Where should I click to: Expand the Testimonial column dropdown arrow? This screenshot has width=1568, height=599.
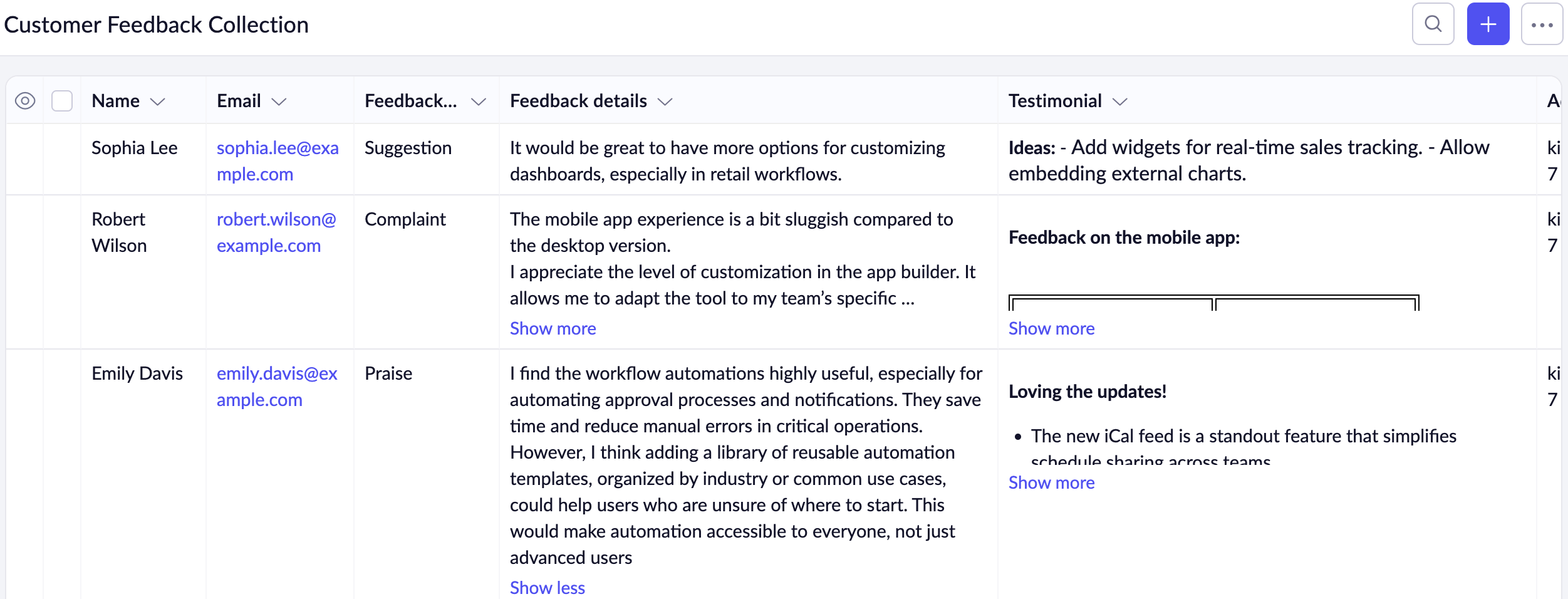point(1120,102)
